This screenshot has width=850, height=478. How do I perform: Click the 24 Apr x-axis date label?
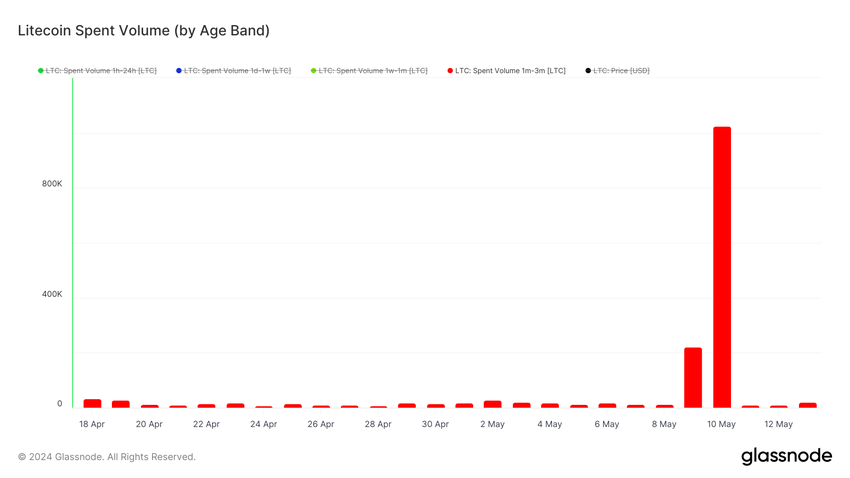[x=263, y=424]
